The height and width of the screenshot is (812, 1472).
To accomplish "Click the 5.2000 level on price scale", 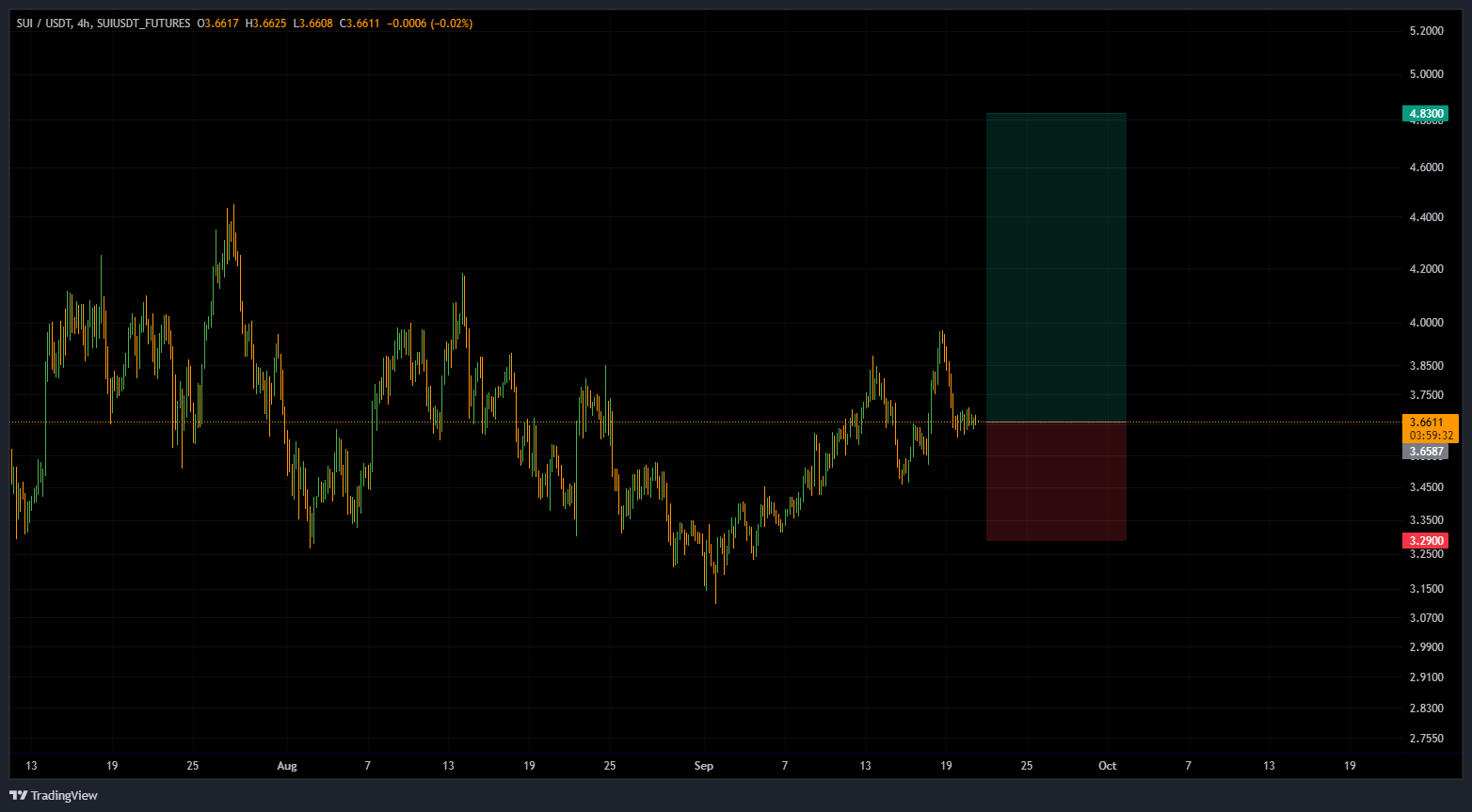I will [1426, 31].
